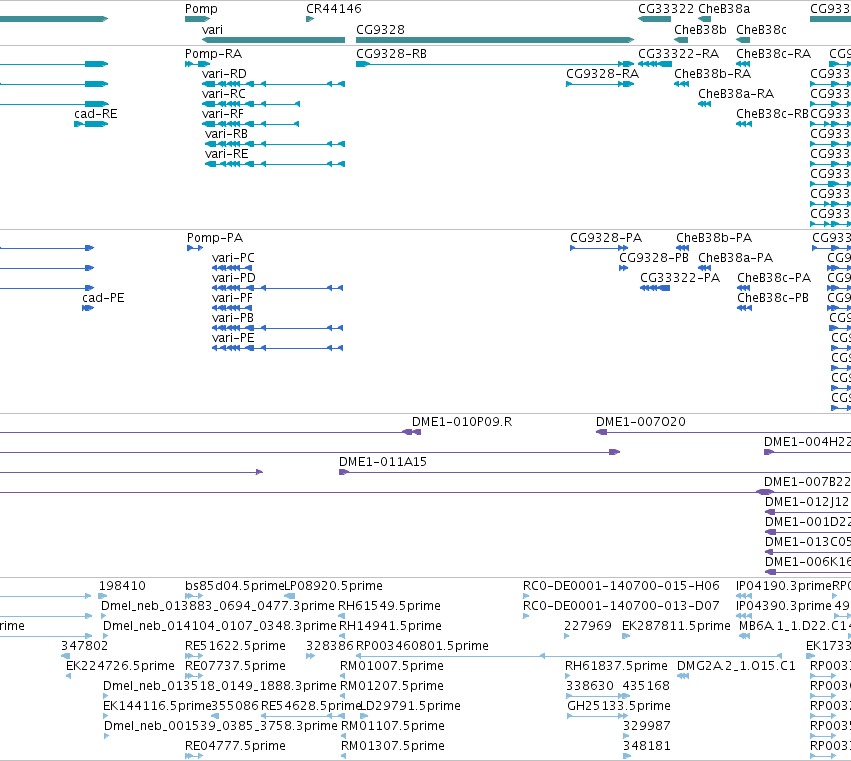Click the CG9328-RA transcript label
Image resolution: width=851 pixels, height=761 pixels.
pos(602,74)
